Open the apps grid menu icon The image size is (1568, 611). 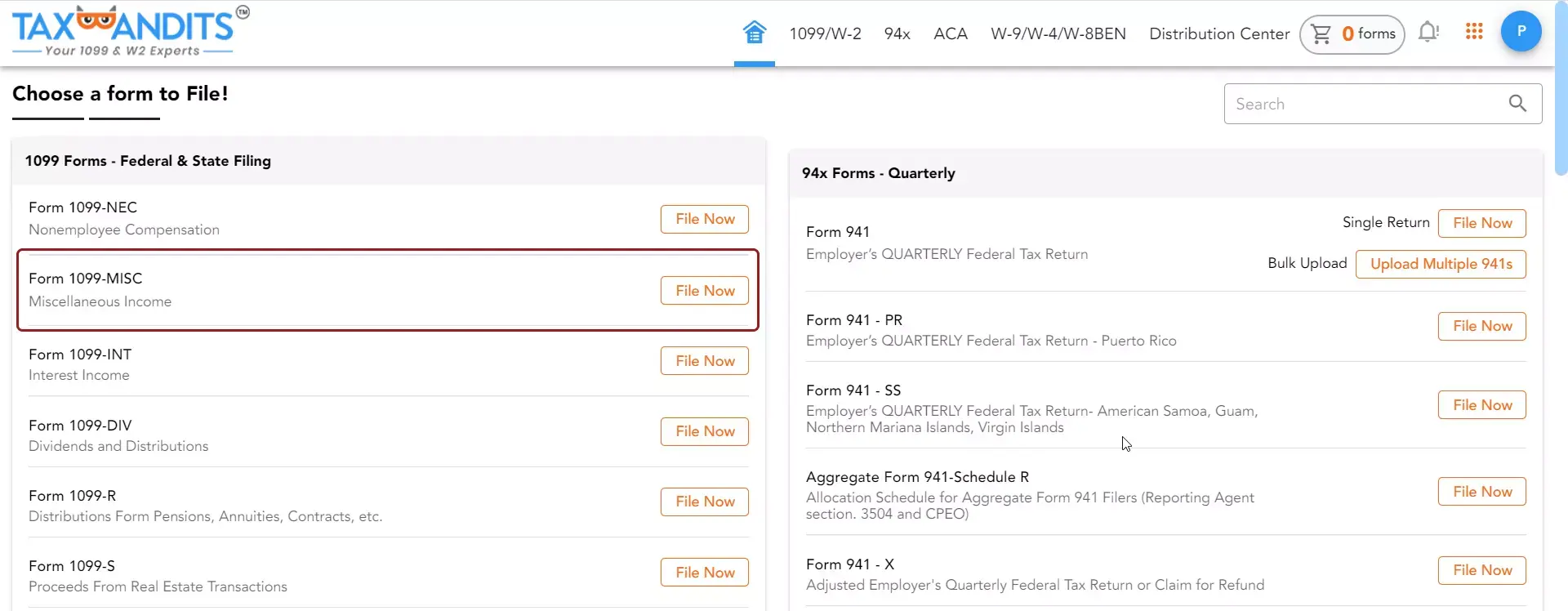point(1474,31)
